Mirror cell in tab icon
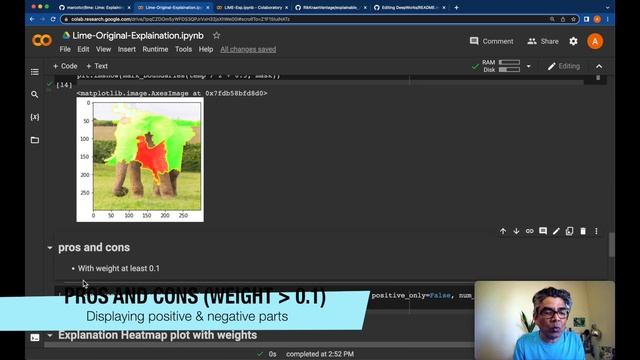 569,231
